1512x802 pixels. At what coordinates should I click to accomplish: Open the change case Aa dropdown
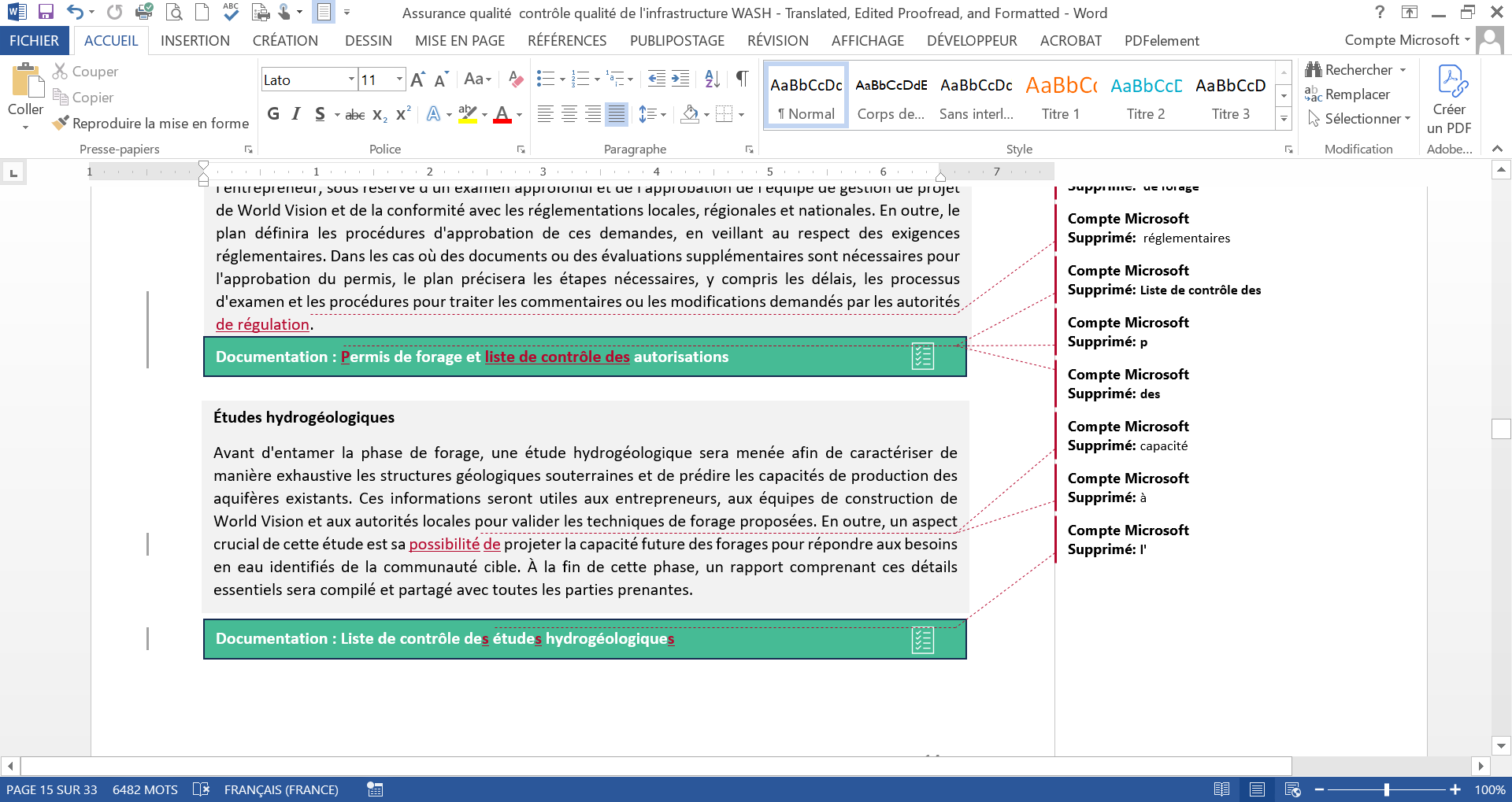point(478,79)
